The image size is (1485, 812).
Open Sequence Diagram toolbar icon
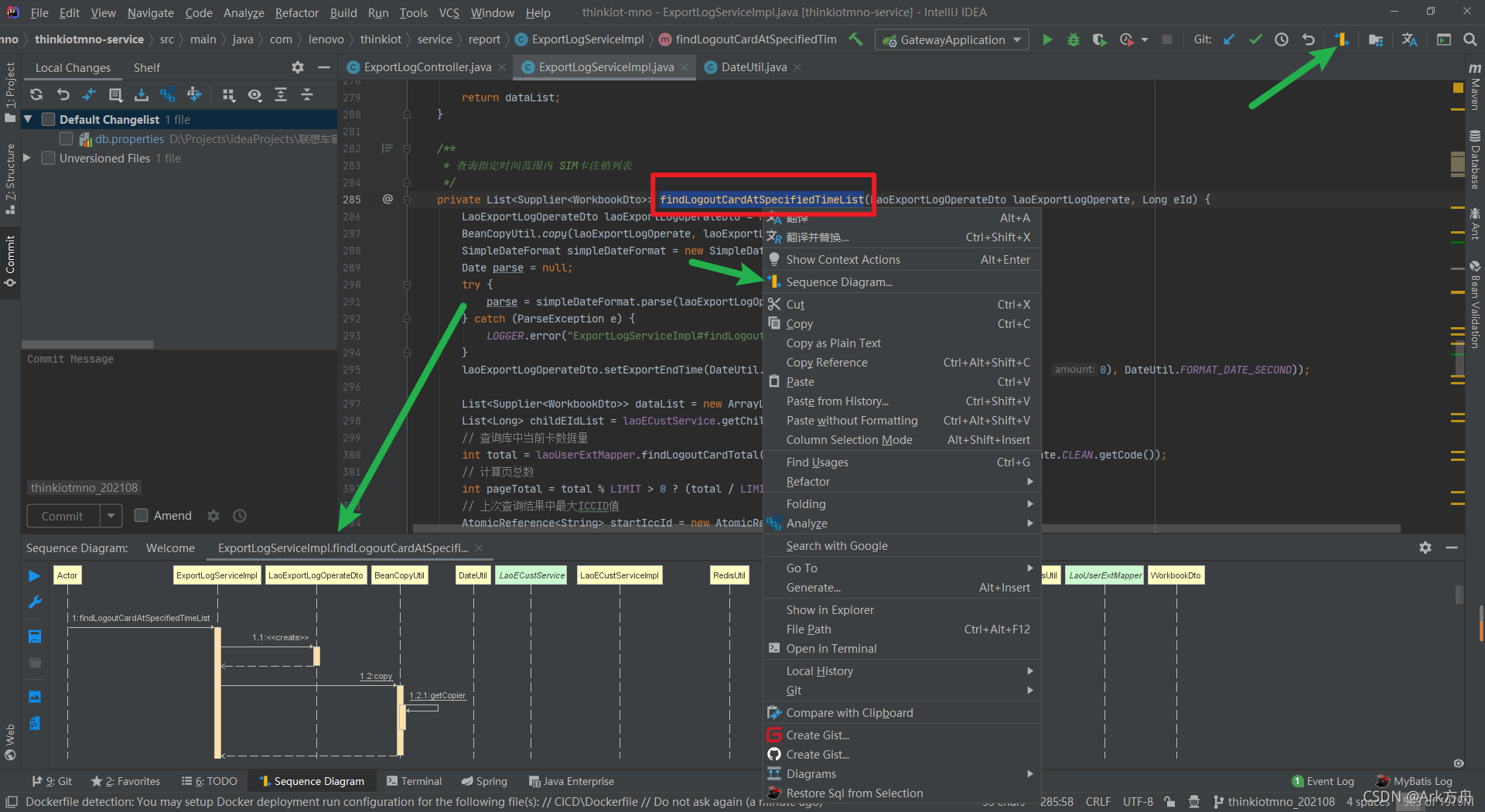(x=1341, y=39)
